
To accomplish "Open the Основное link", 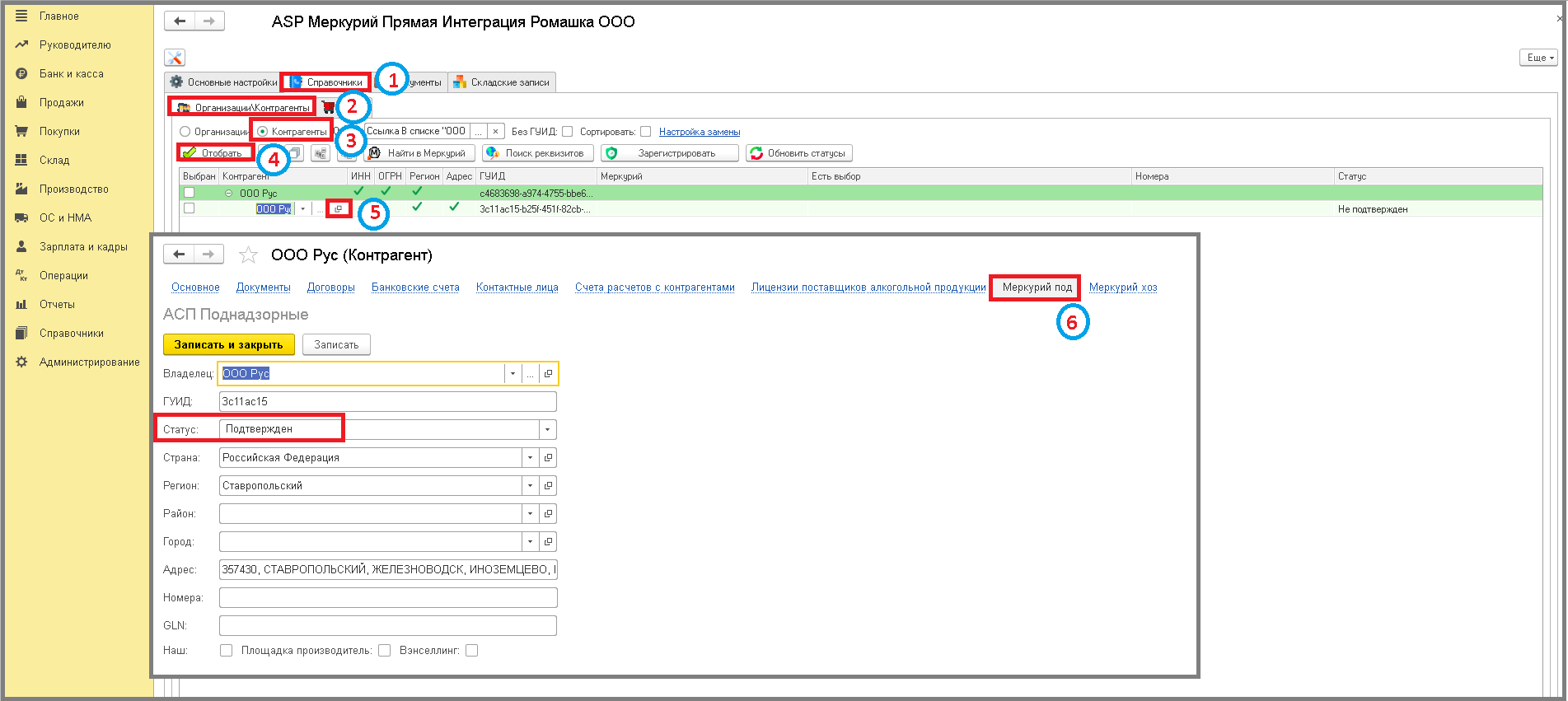I will point(195,287).
